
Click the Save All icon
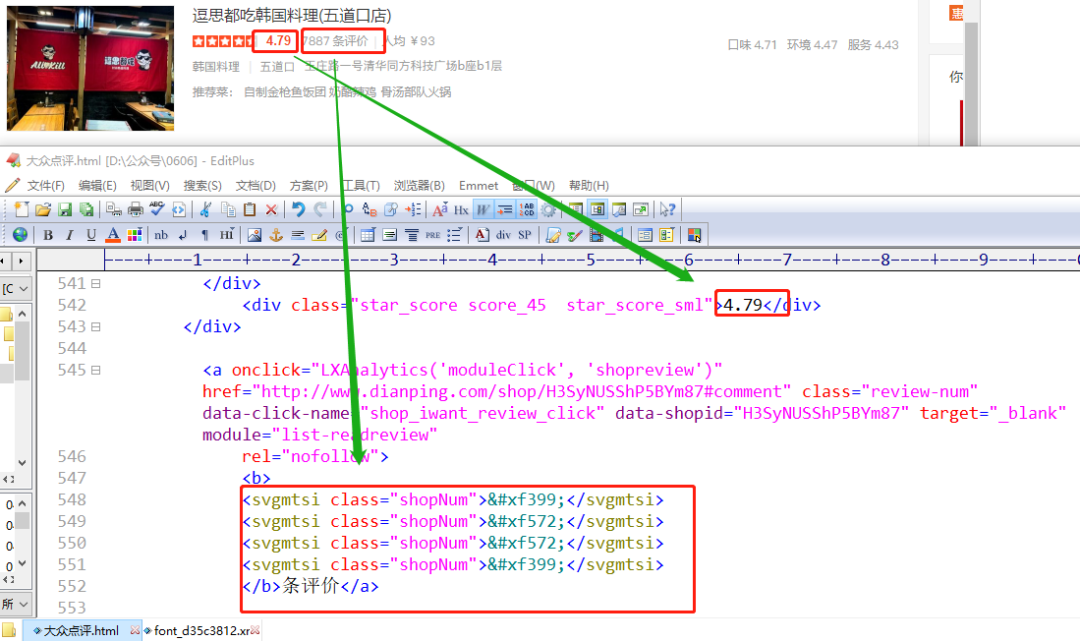point(86,209)
